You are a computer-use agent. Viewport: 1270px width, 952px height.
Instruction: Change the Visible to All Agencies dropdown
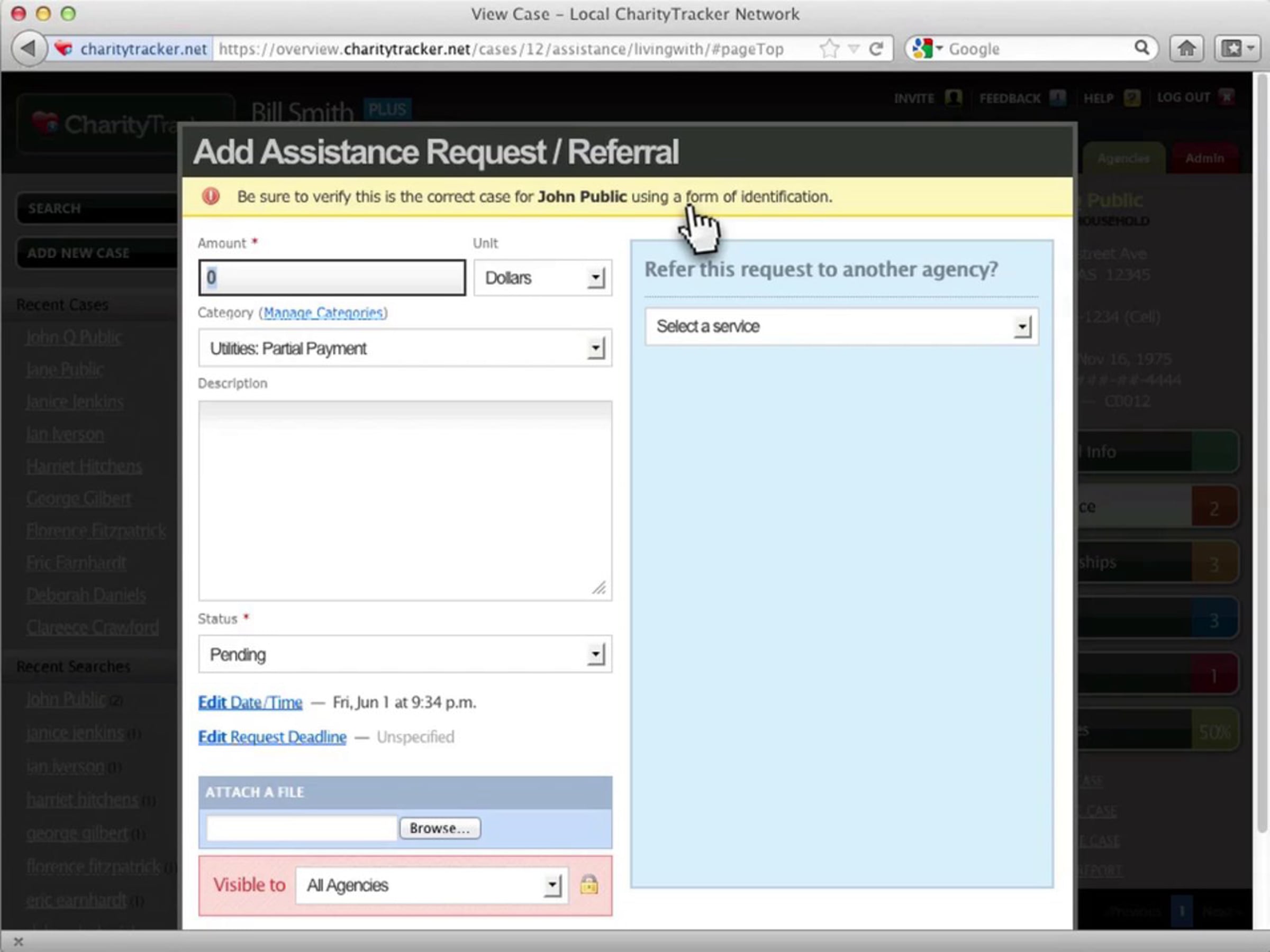pyautogui.click(x=431, y=885)
